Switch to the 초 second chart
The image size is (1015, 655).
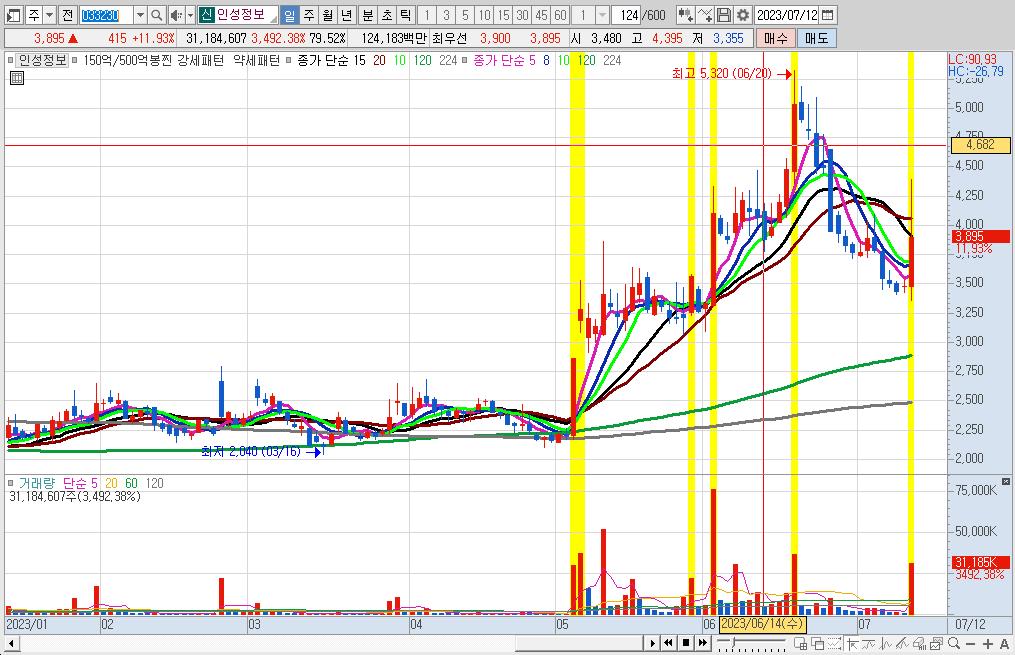click(x=386, y=15)
